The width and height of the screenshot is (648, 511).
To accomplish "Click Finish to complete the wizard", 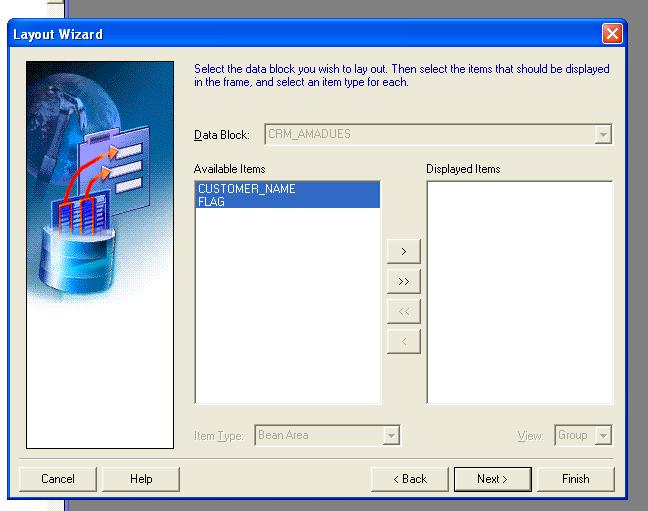I will [x=575, y=479].
